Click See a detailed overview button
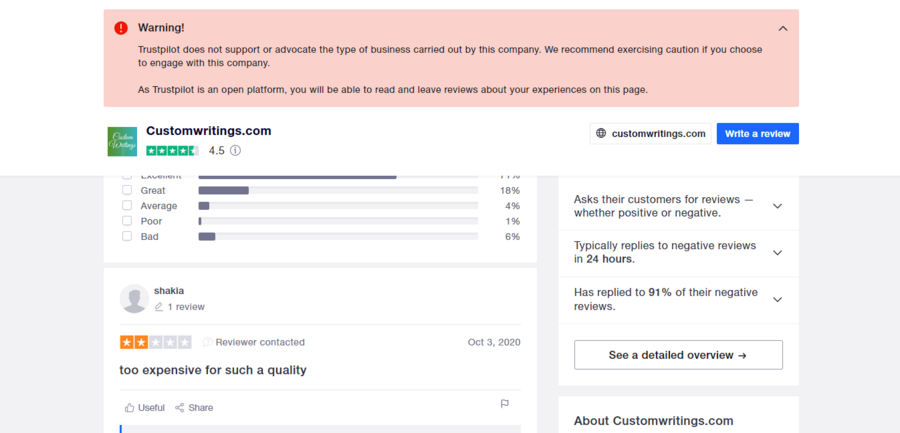900x433 pixels. pos(678,355)
